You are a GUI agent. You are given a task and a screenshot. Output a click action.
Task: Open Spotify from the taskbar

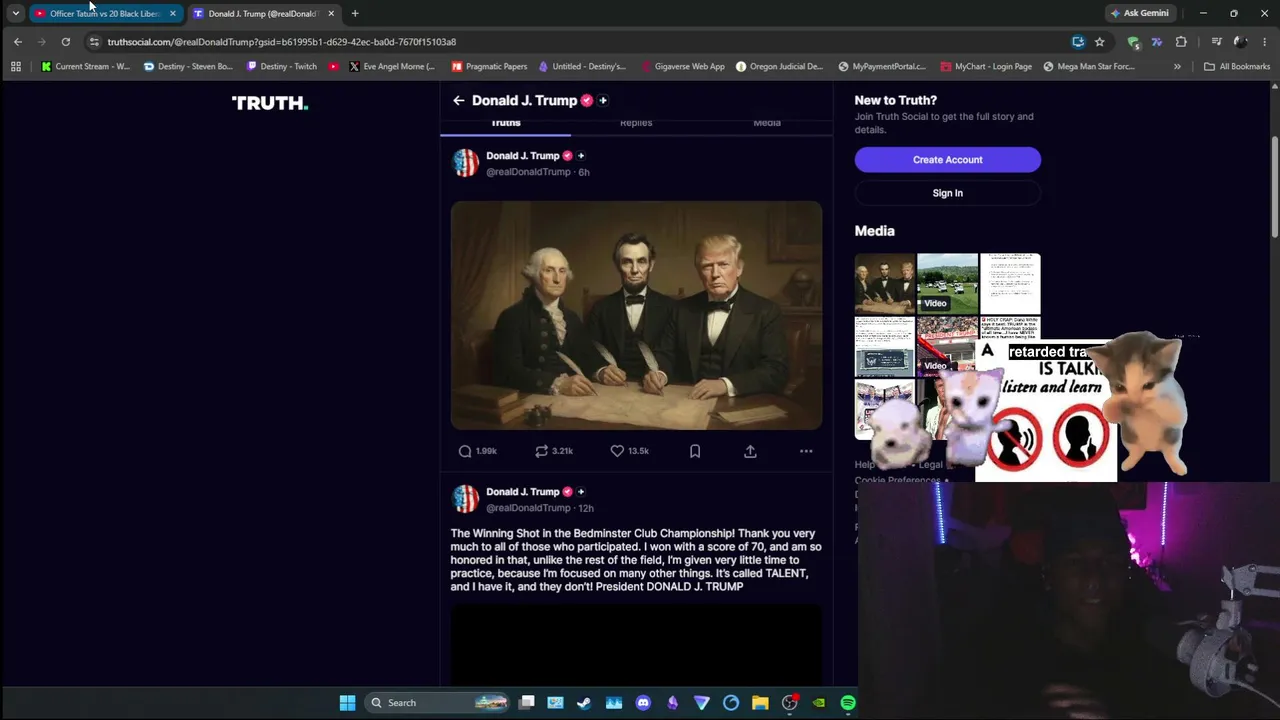pos(848,703)
